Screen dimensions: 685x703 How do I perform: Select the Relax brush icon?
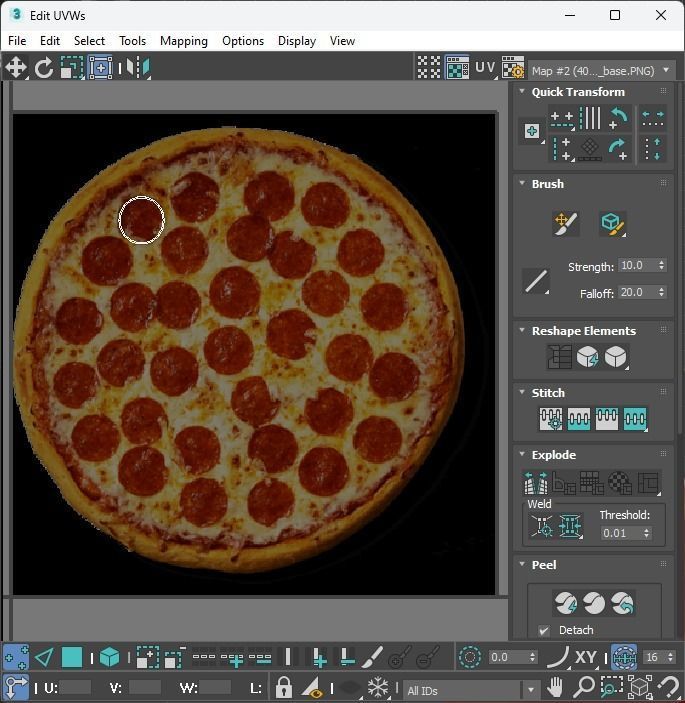coord(612,223)
